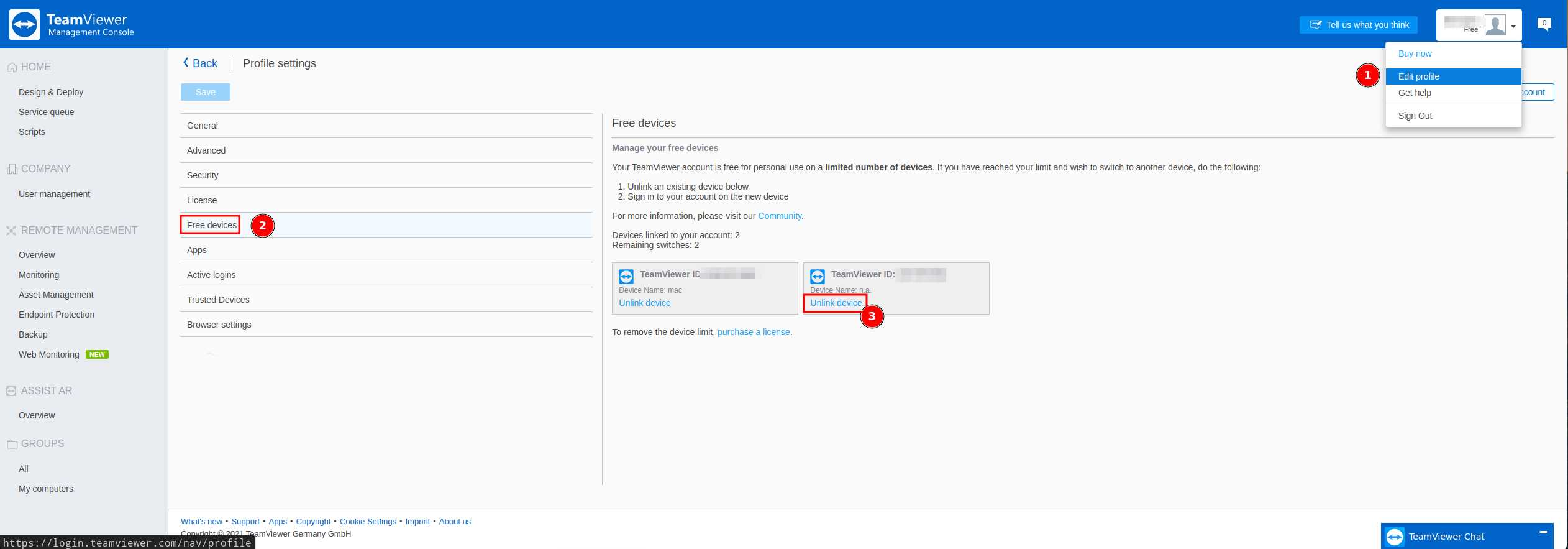
Task: Open the Community link
Action: [x=780, y=216]
